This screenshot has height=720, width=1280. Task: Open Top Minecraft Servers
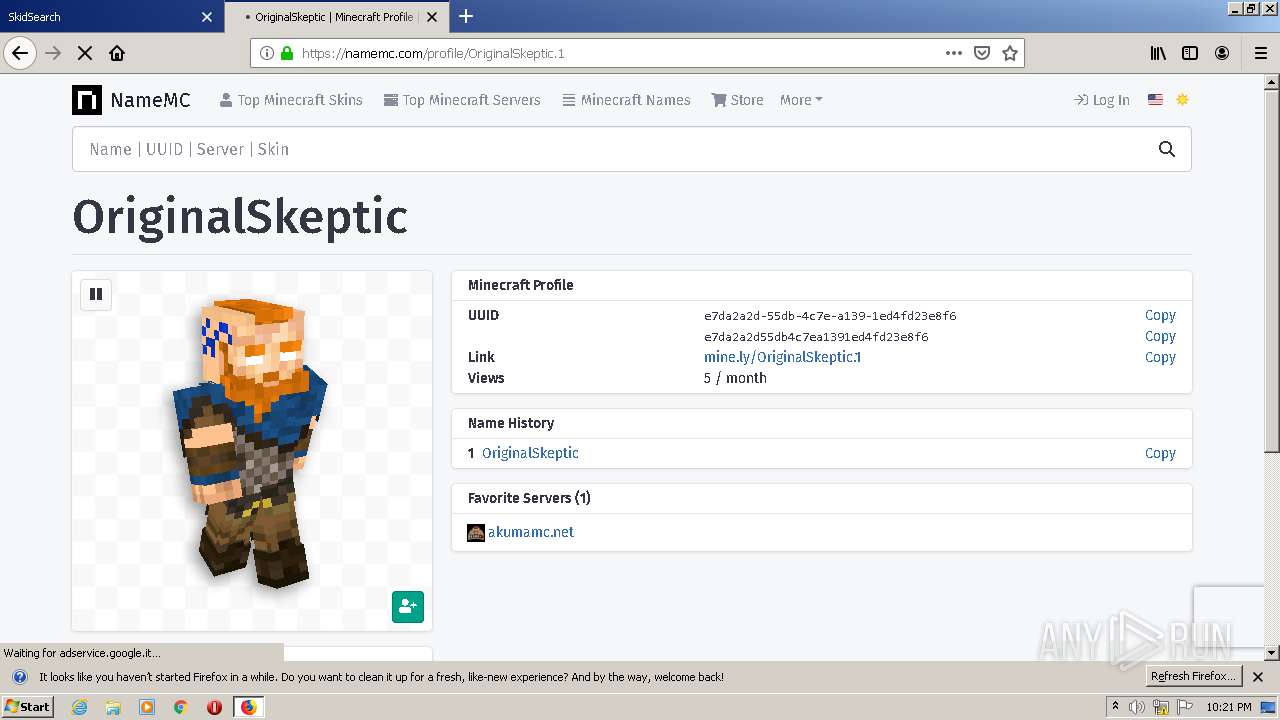[x=462, y=100]
